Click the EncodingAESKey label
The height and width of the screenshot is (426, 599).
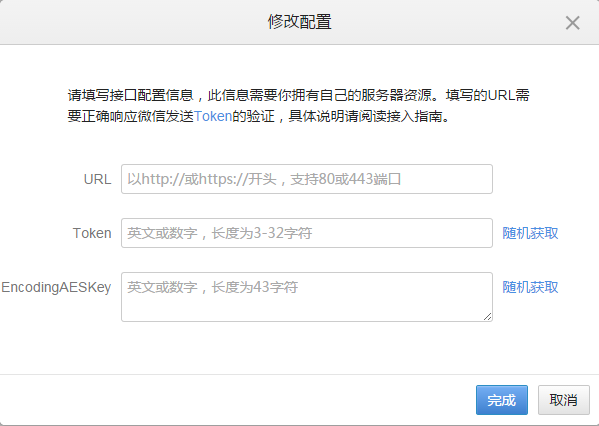[56, 287]
